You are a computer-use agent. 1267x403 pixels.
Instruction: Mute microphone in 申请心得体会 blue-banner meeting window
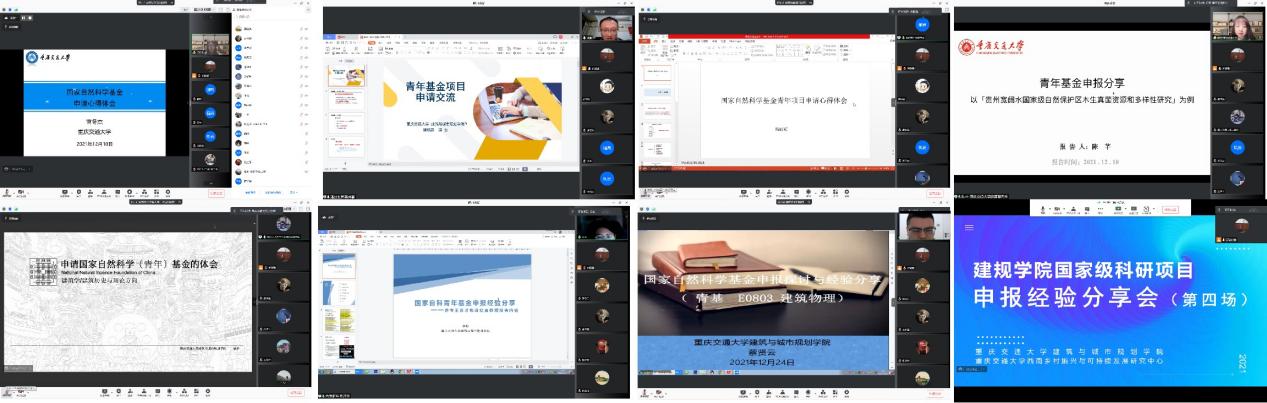pos(7,192)
